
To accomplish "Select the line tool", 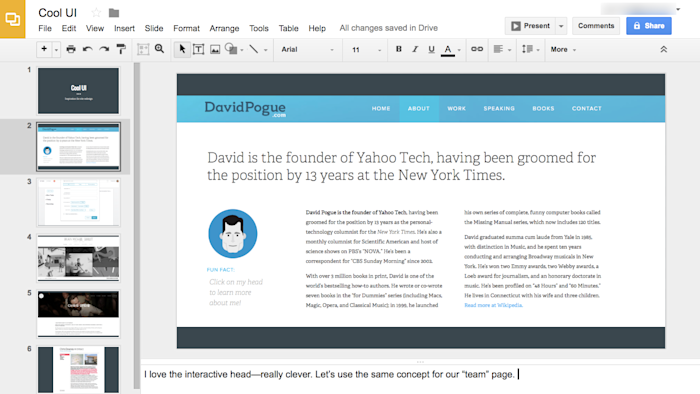I will pos(254,49).
